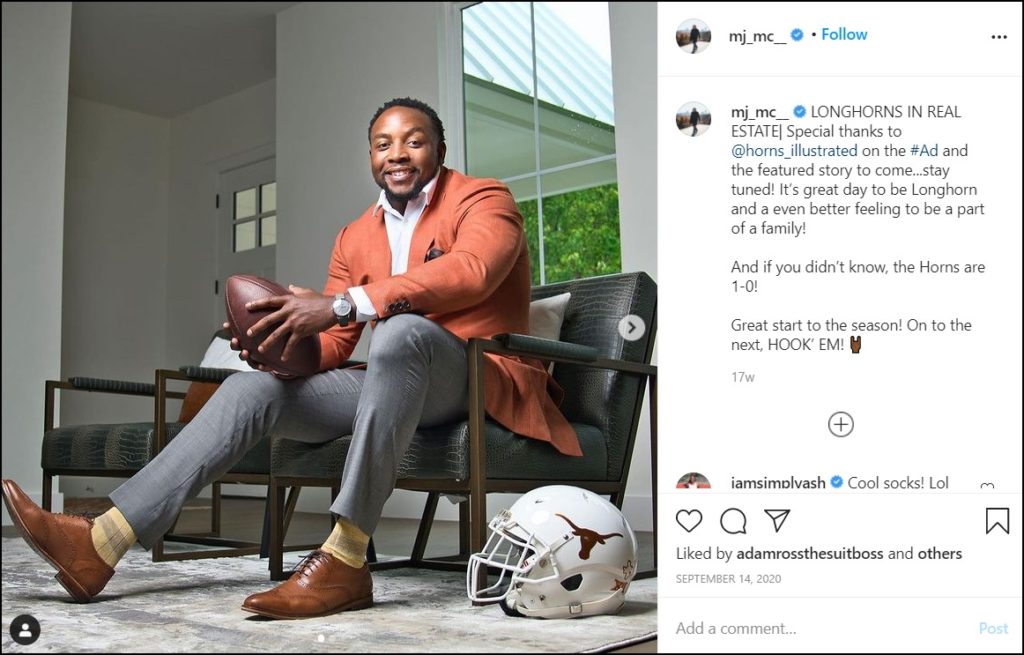Like the post with the heart icon
Viewport: 1024px width, 655px height.
(x=689, y=521)
